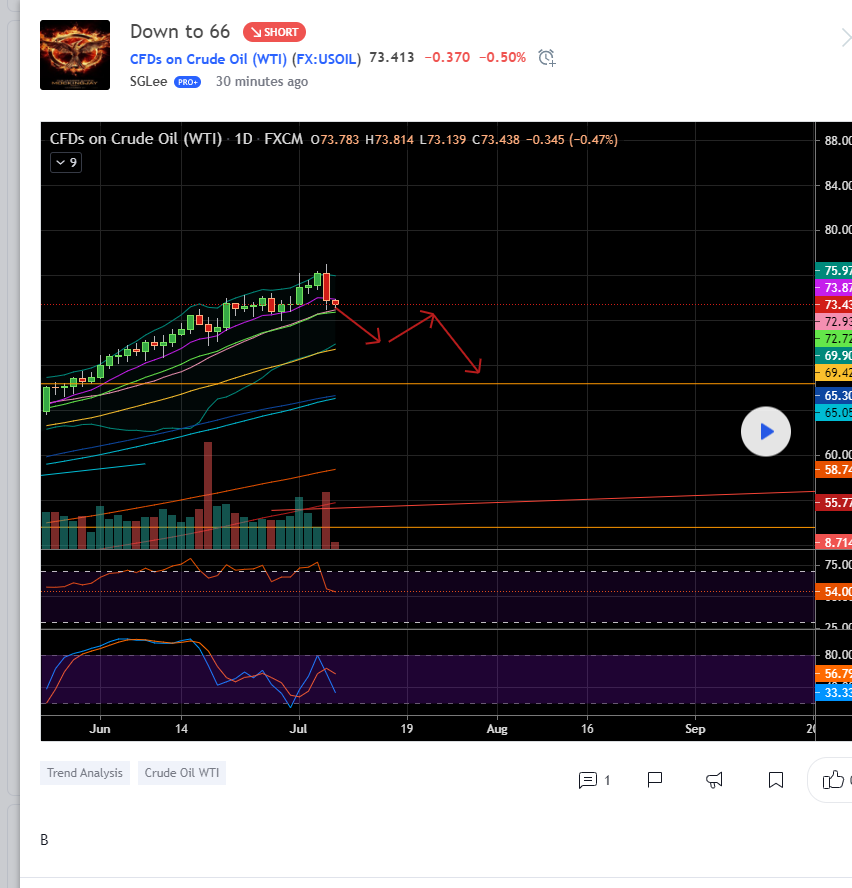This screenshot has height=888, width=852.
Task: Open the comments speech bubble icon
Action: tap(588, 780)
